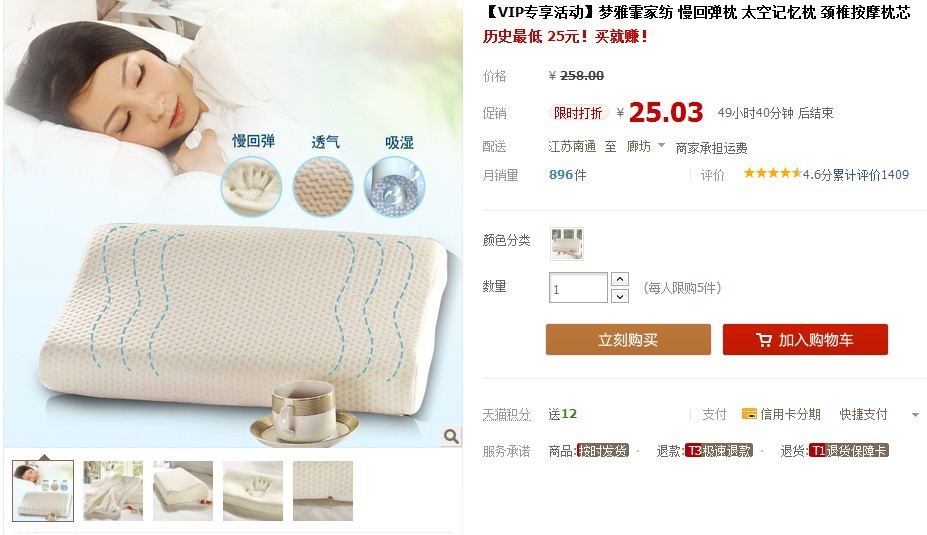Open the 累计评价1409 reviews link
927x535 pixels.
coord(871,175)
